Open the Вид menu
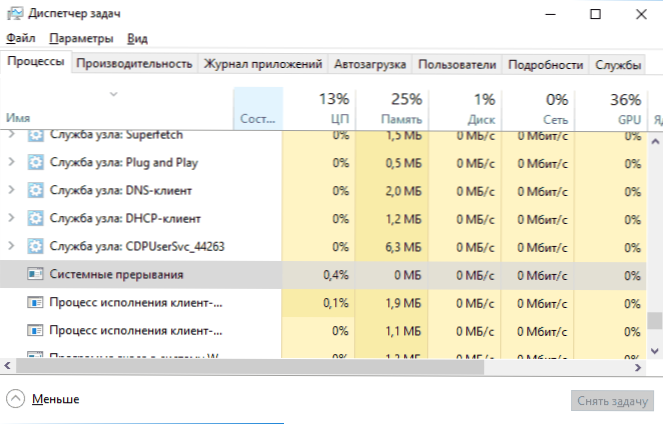Image resolution: width=663 pixels, height=424 pixels. [137, 38]
